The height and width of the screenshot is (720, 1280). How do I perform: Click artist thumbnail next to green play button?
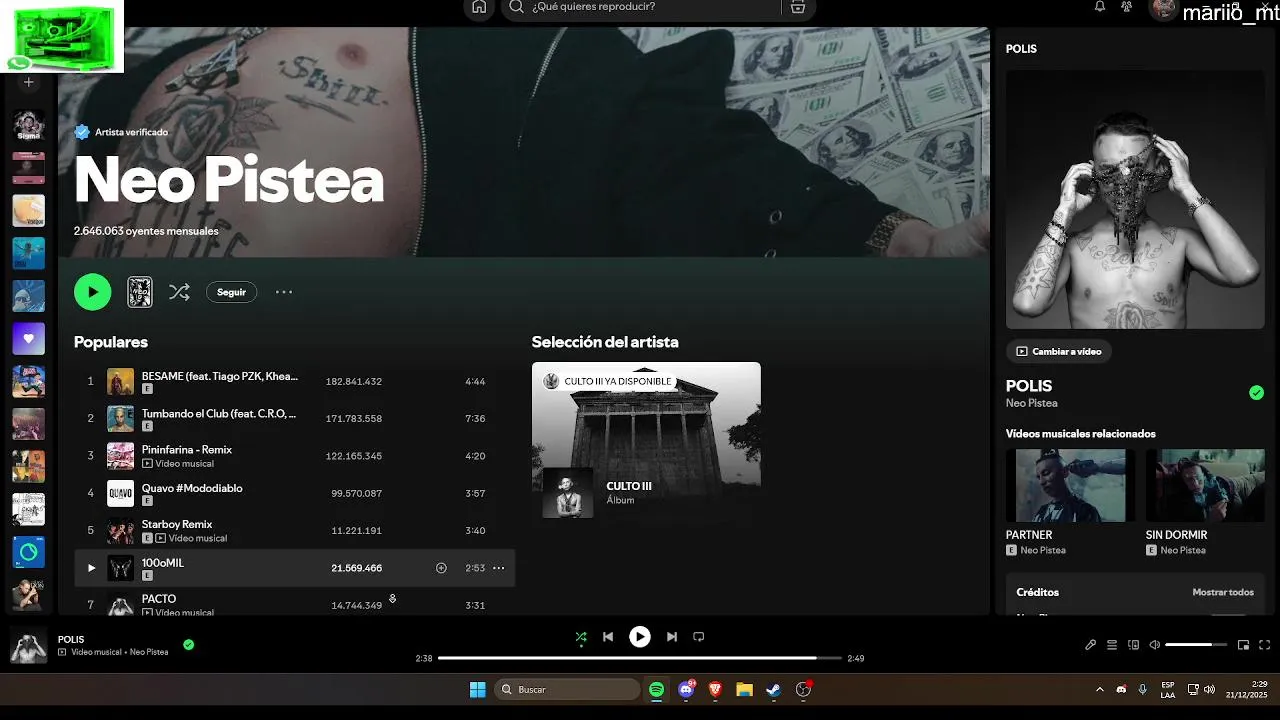point(140,292)
